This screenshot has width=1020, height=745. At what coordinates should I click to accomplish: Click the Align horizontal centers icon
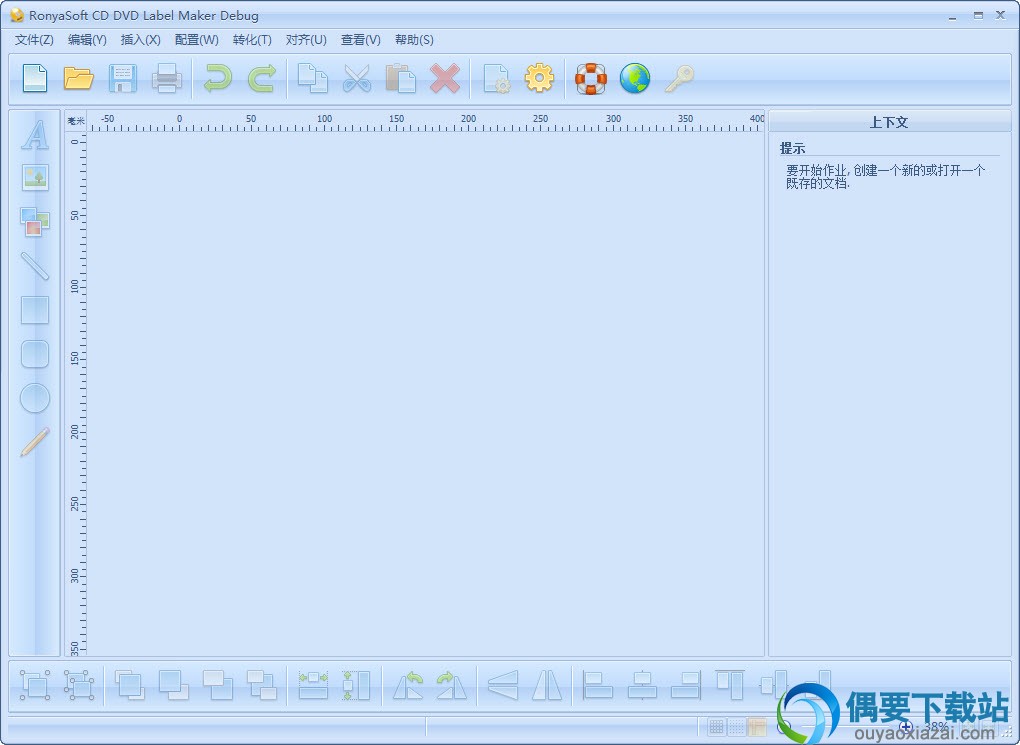[642, 685]
